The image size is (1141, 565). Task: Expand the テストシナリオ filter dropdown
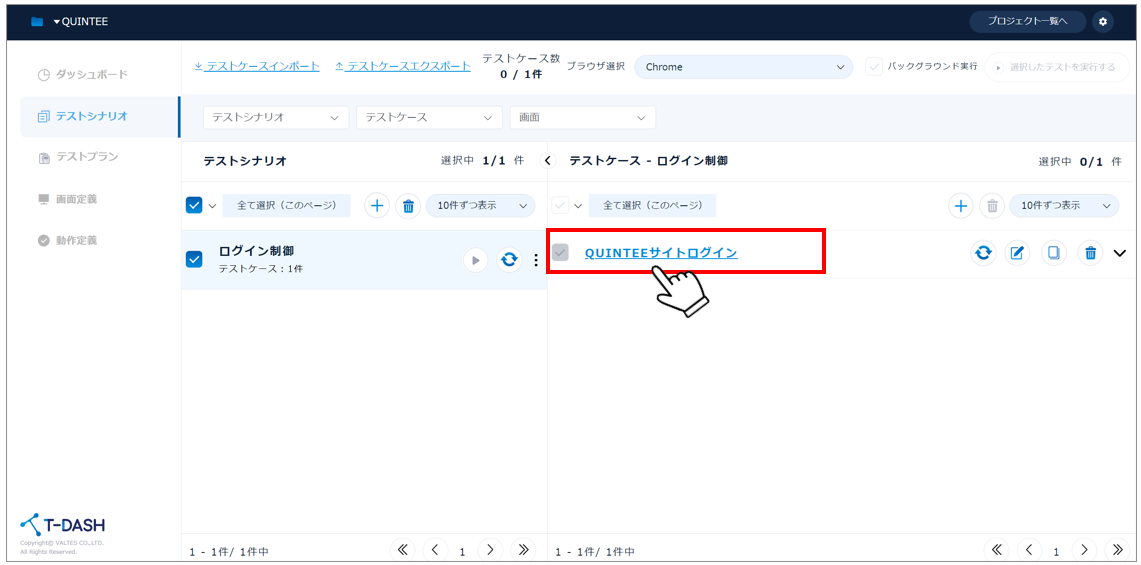click(275, 117)
